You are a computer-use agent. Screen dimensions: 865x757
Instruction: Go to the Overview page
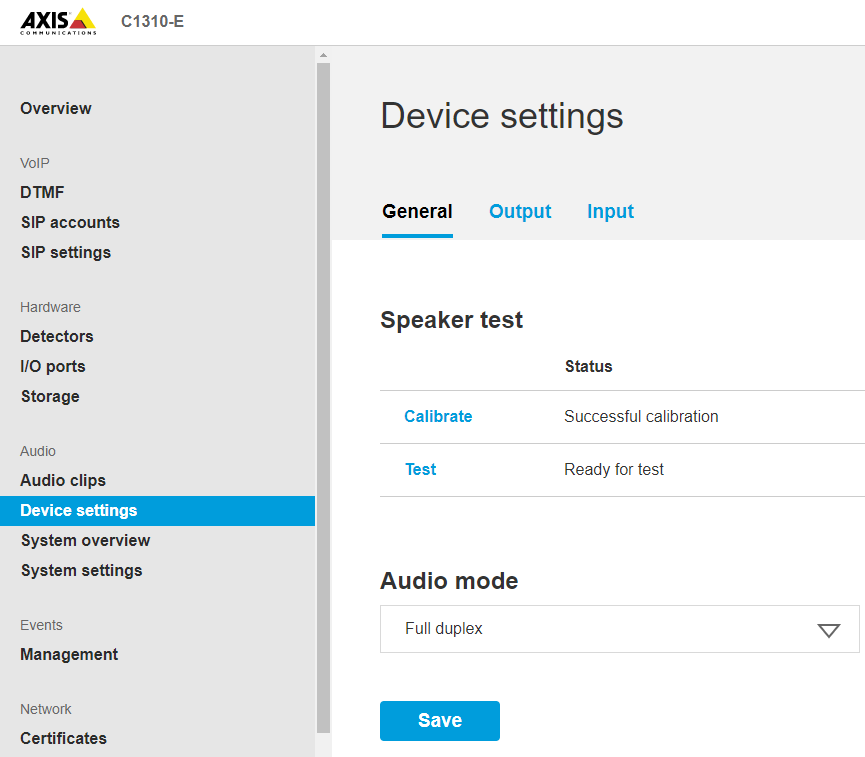pyautogui.click(x=55, y=108)
